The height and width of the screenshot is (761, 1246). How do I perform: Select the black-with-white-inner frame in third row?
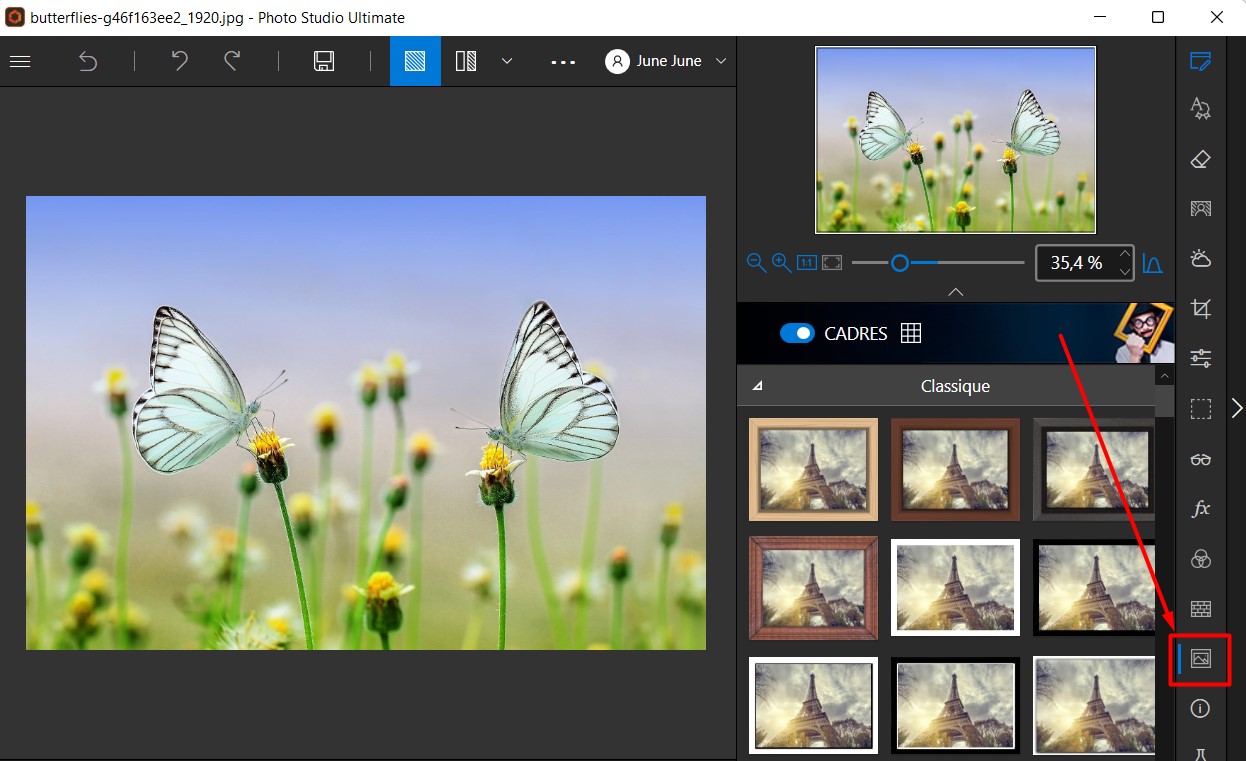coord(956,705)
